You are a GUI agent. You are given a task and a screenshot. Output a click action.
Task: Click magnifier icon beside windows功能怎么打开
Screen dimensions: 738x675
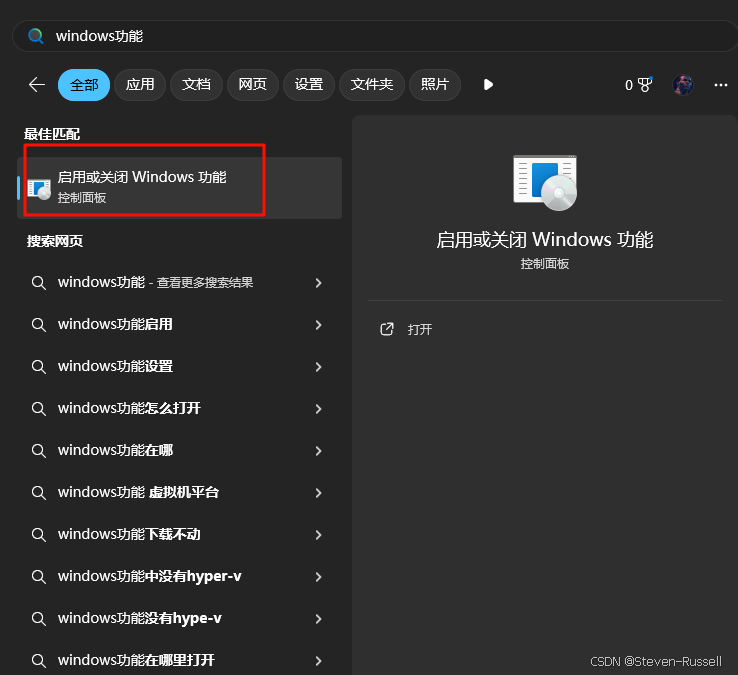39,409
